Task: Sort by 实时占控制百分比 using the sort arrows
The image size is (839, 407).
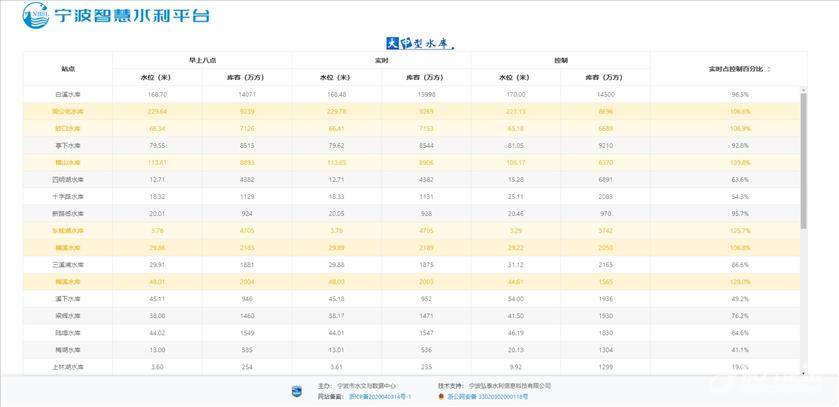Action: [769, 69]
